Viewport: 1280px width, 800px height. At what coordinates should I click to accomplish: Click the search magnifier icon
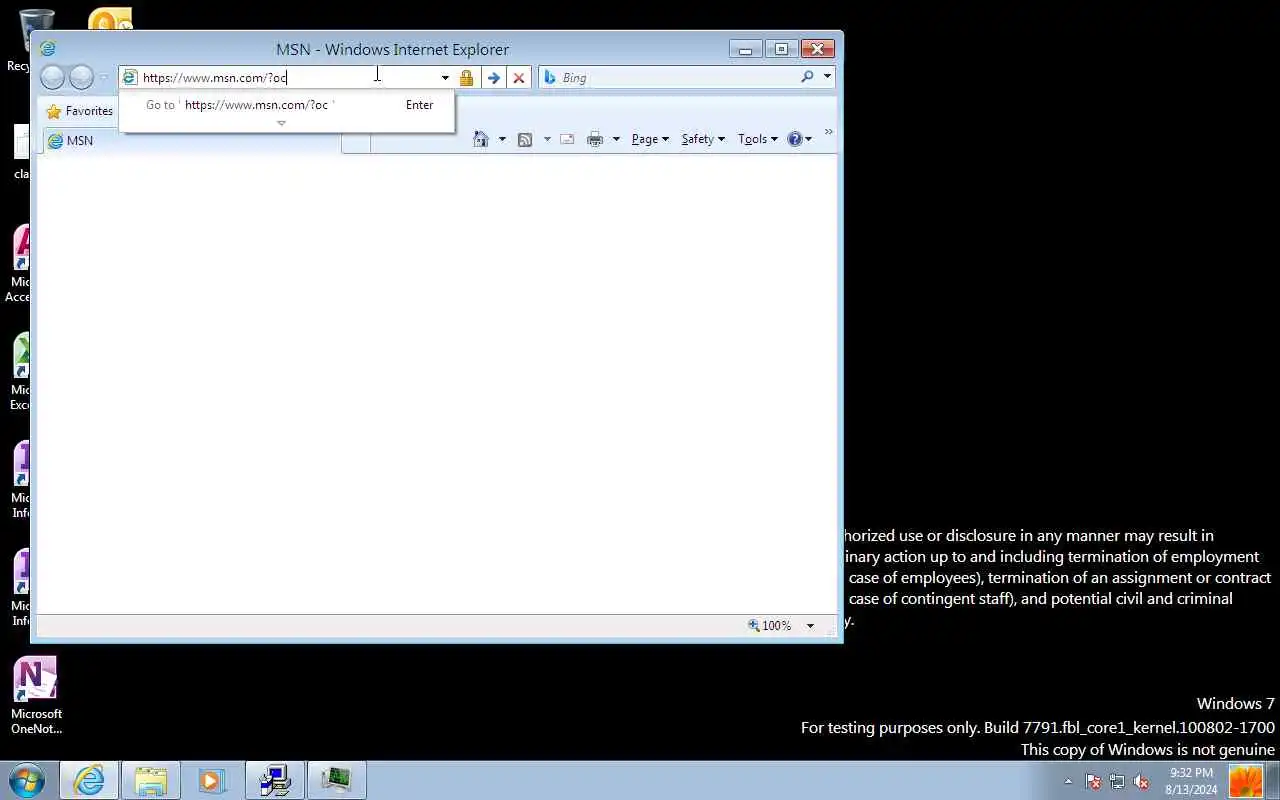(807, 77)
